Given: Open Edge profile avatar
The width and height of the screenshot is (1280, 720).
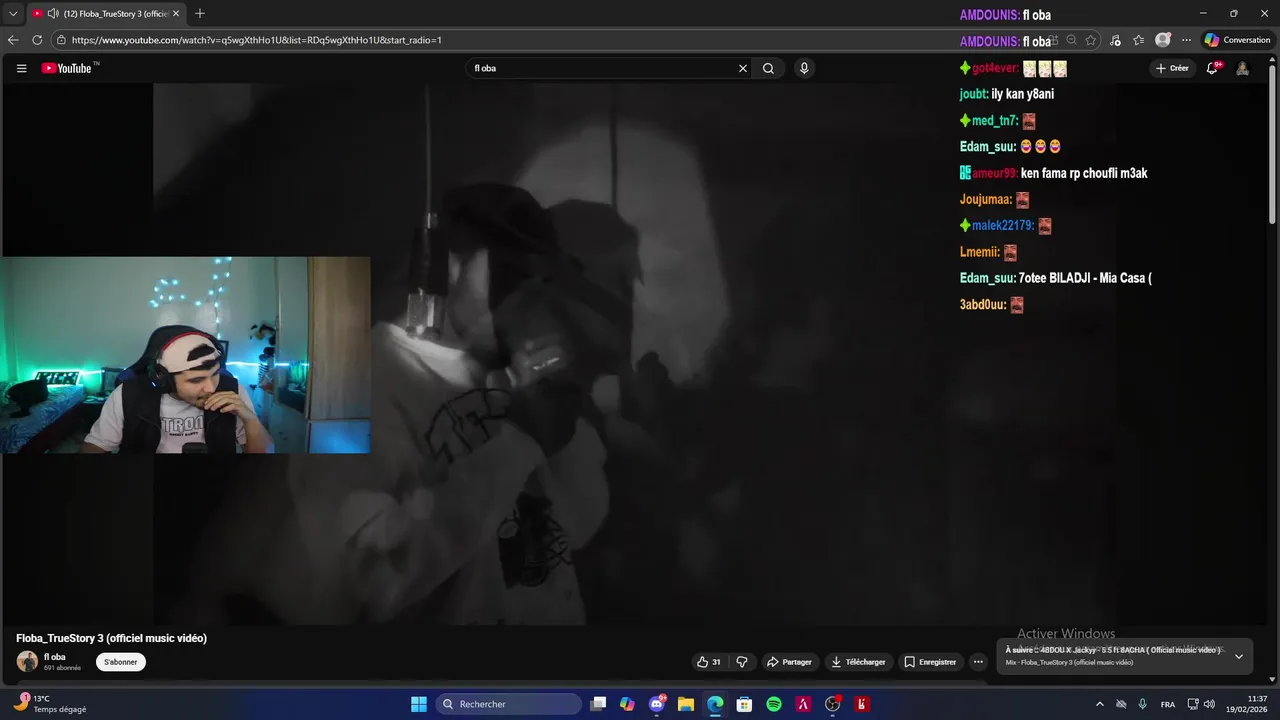Looking at the screenshot, I should tap(1163, 40).
